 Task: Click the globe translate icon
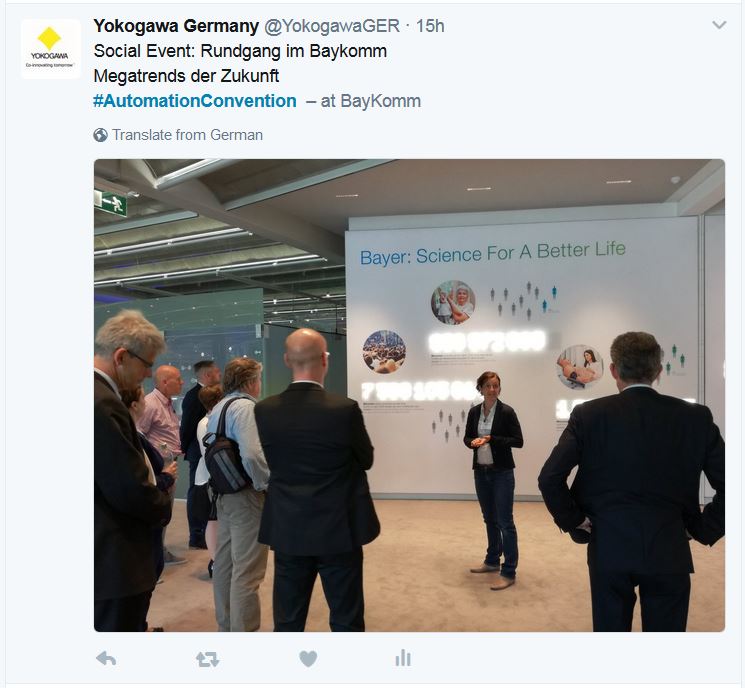point(100,135)
